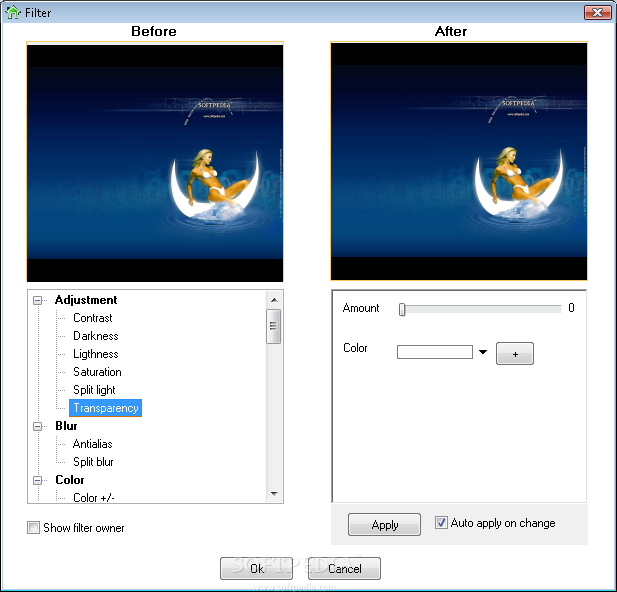
Task: Click the Filter window house icon
Action: 13,12
